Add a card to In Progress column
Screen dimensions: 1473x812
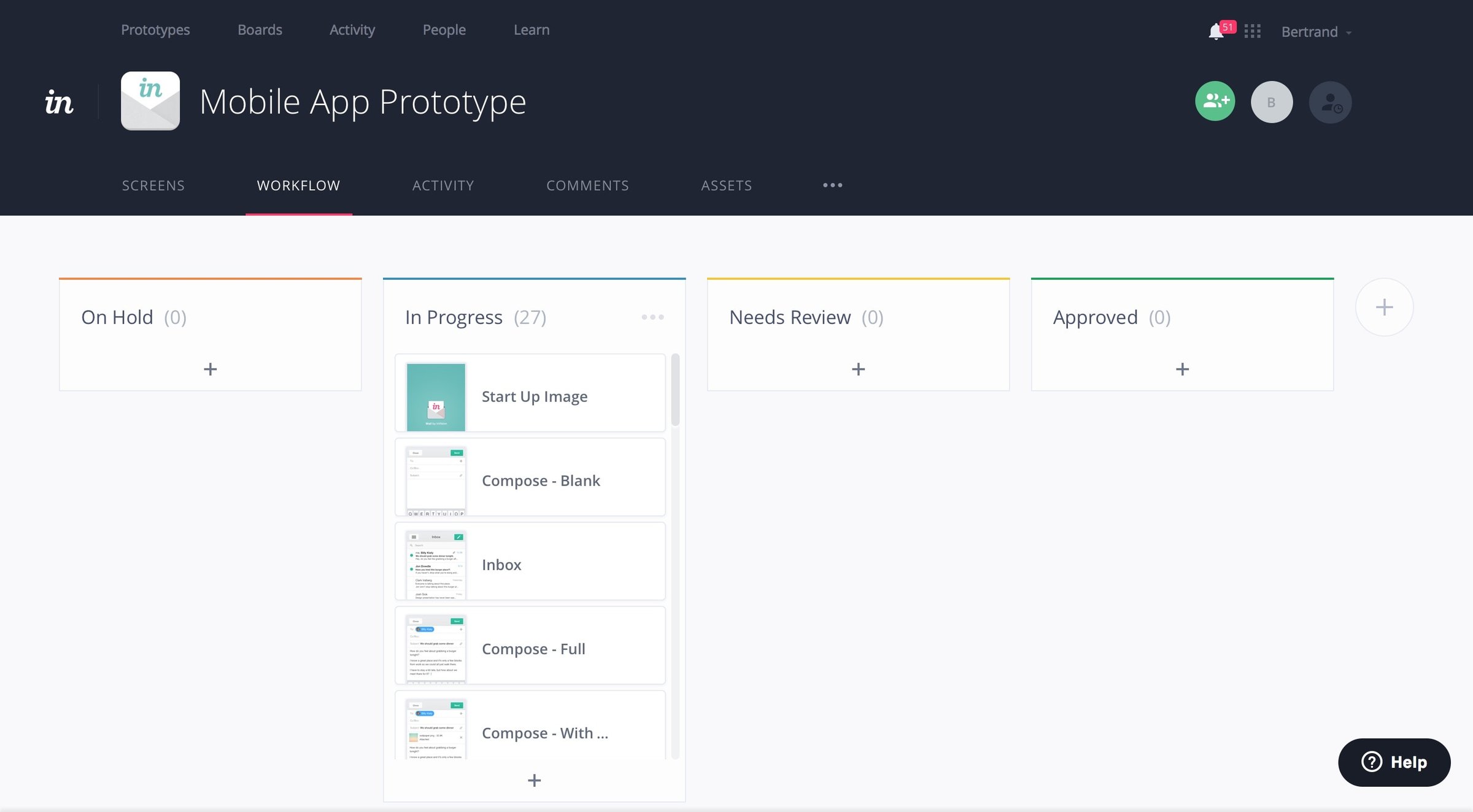[534, 780]
